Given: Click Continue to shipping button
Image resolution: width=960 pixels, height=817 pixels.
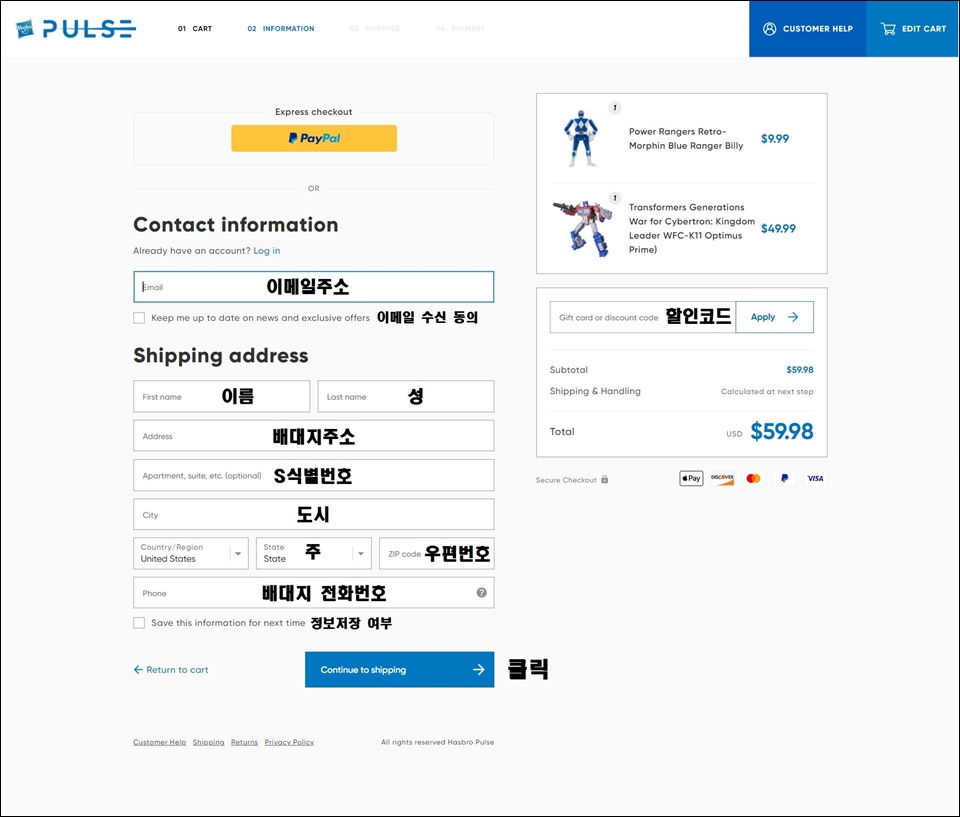Looking at the screenshot, I should [399, 669].
